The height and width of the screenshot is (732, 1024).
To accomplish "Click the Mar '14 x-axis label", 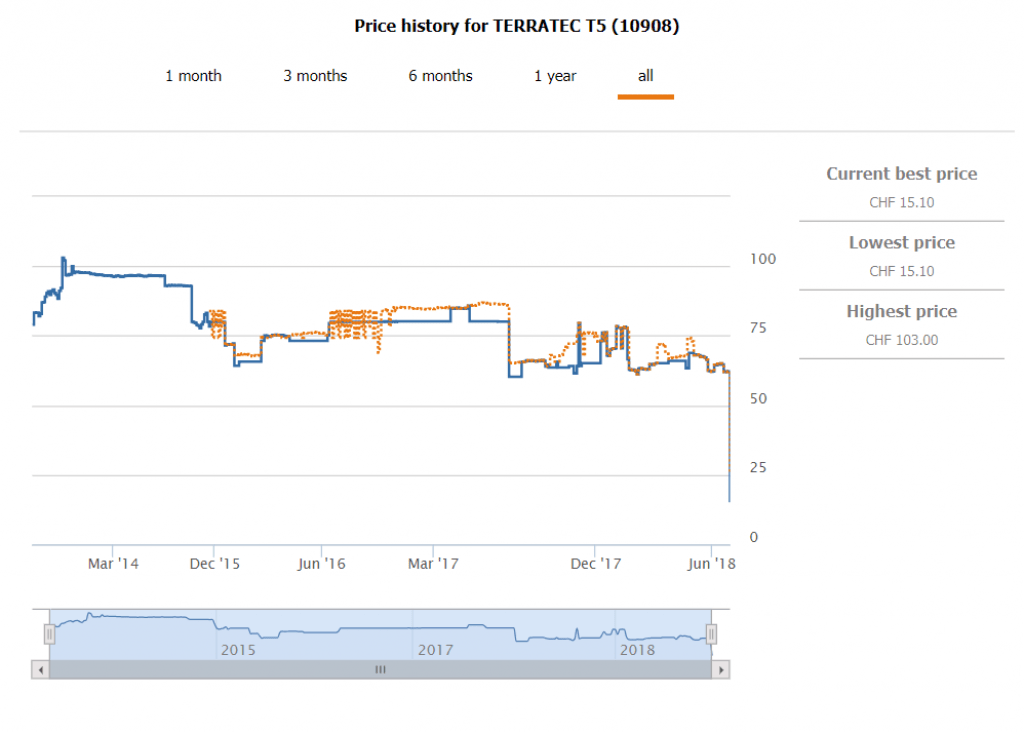I will pos(113,564).
